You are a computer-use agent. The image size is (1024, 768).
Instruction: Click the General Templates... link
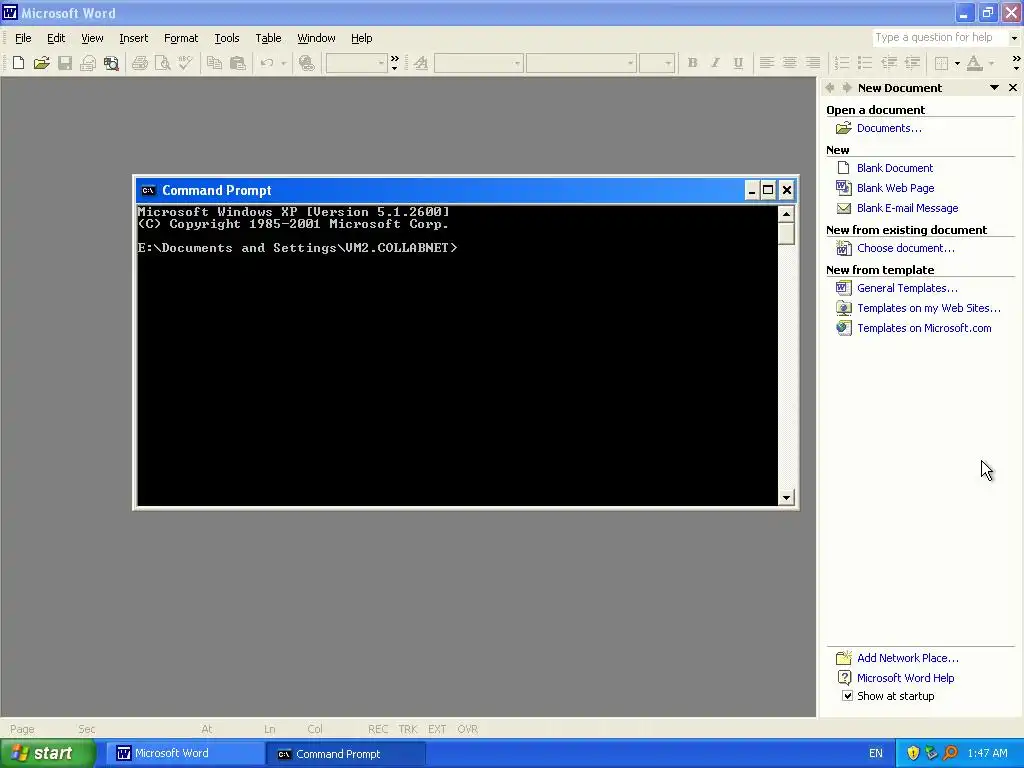907,288
